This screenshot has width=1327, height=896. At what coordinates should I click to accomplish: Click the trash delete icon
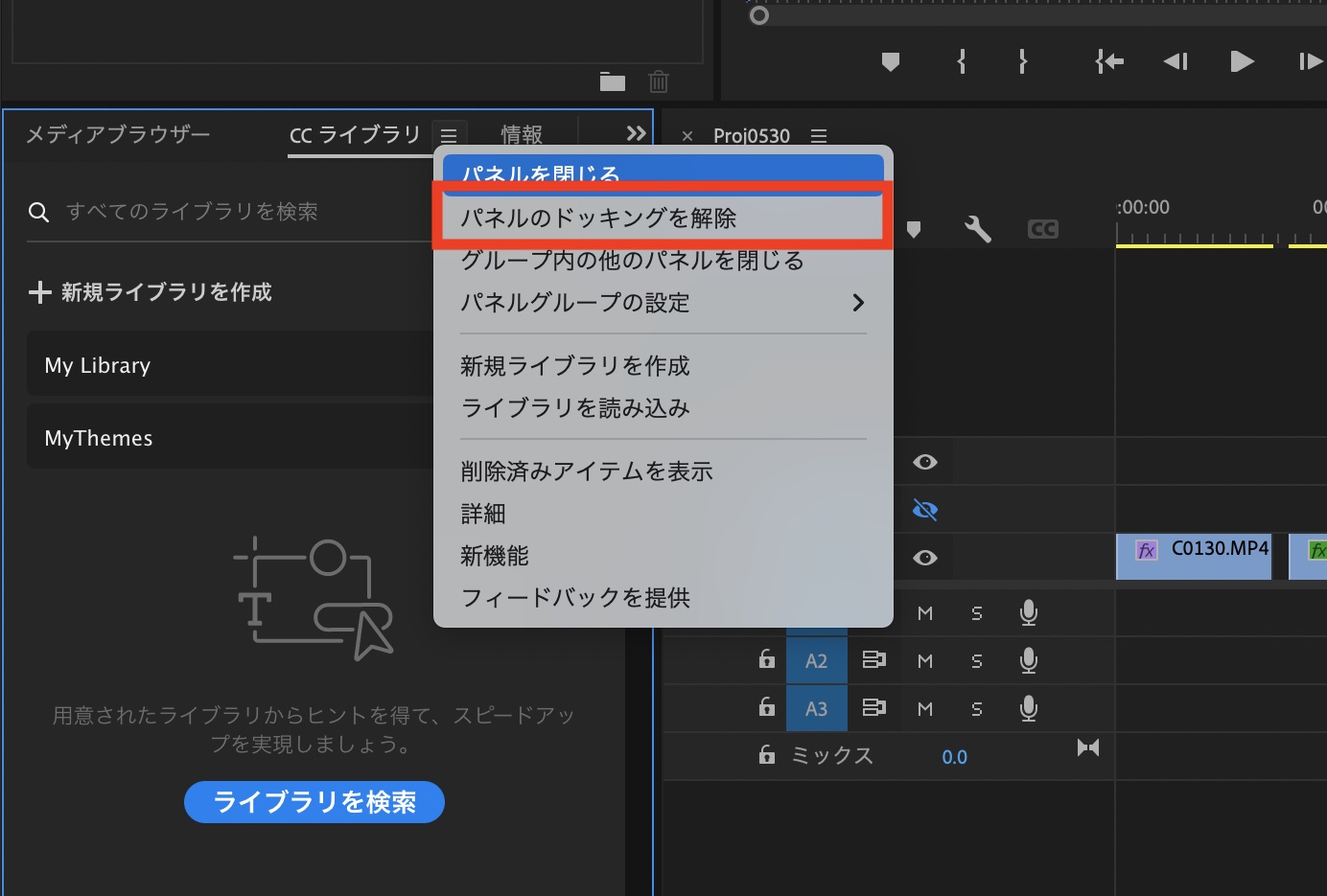(x=659, y=82)
